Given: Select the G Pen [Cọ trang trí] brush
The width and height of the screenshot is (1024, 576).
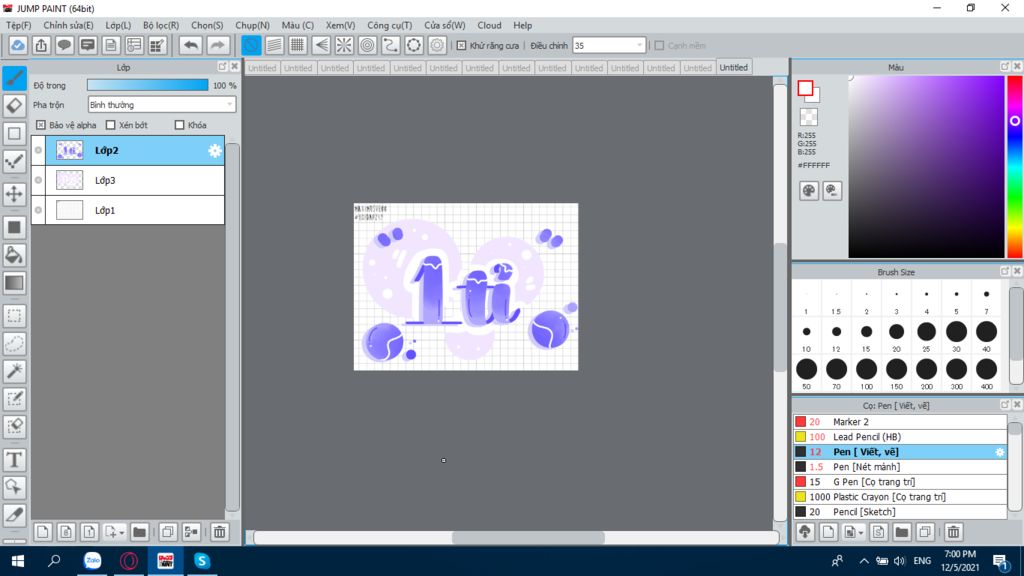Looking at the screenshot, I should 900,482.
